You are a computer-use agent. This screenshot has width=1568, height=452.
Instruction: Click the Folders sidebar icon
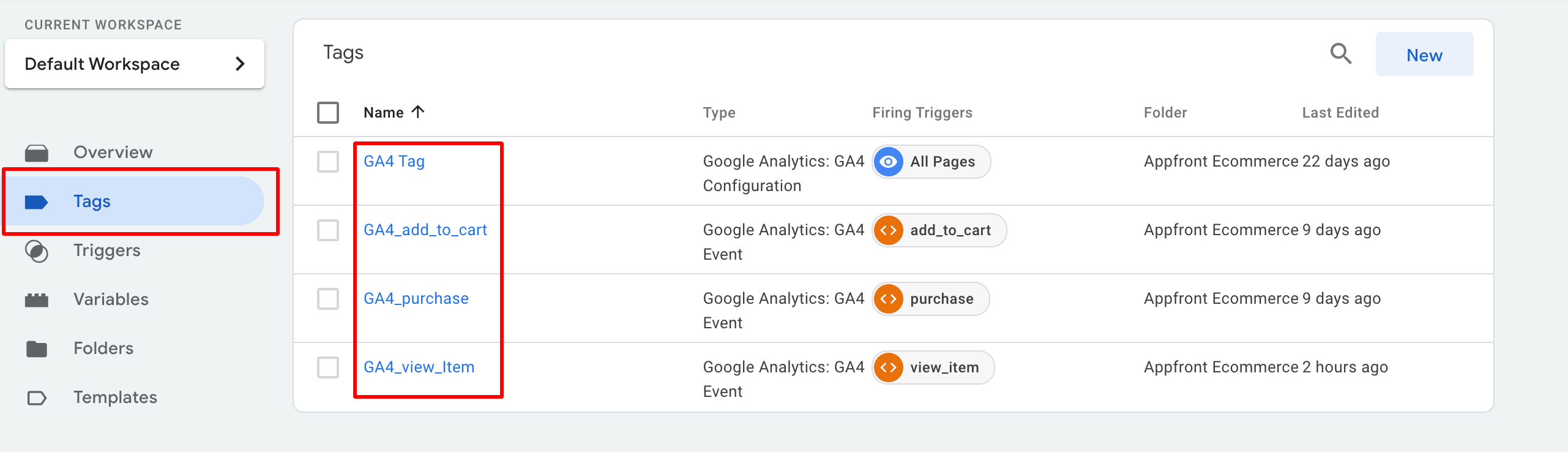(x=37, y=348)
